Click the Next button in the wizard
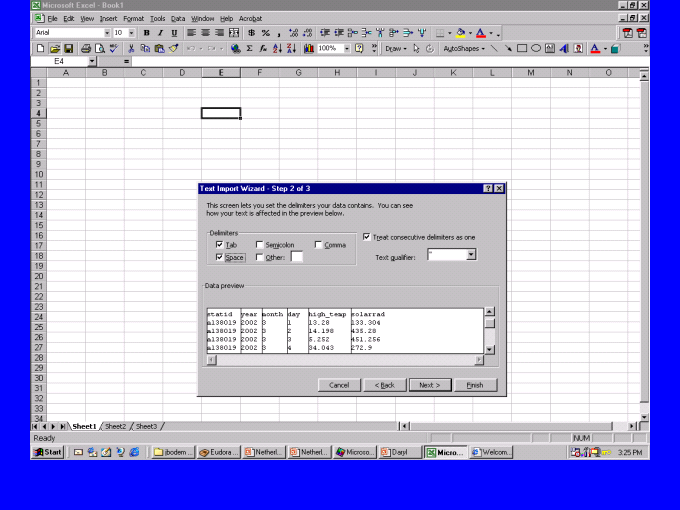This screenshot has height=510, width=680. (430, 385)
